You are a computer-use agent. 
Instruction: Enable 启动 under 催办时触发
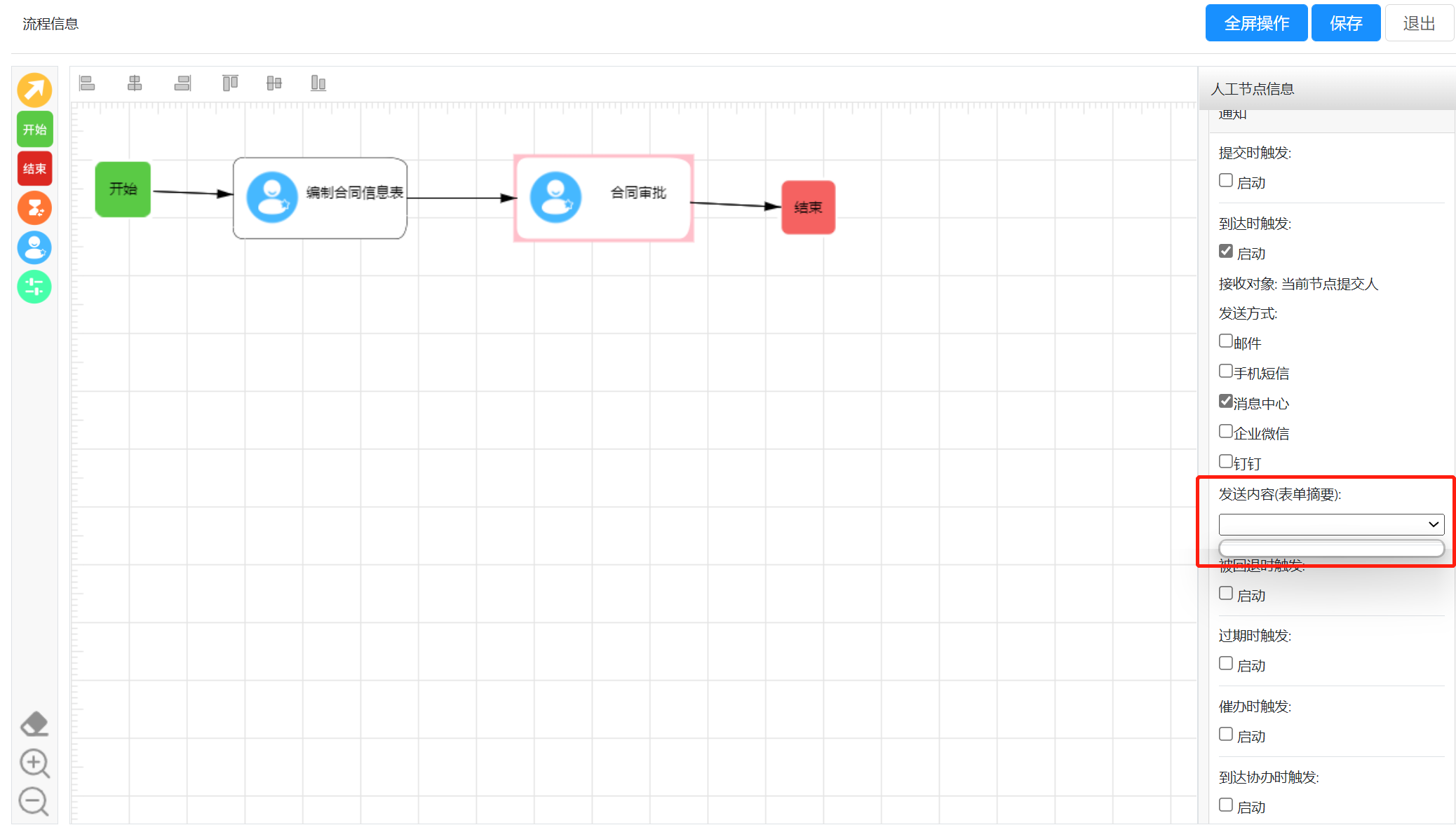point(1226,735)
